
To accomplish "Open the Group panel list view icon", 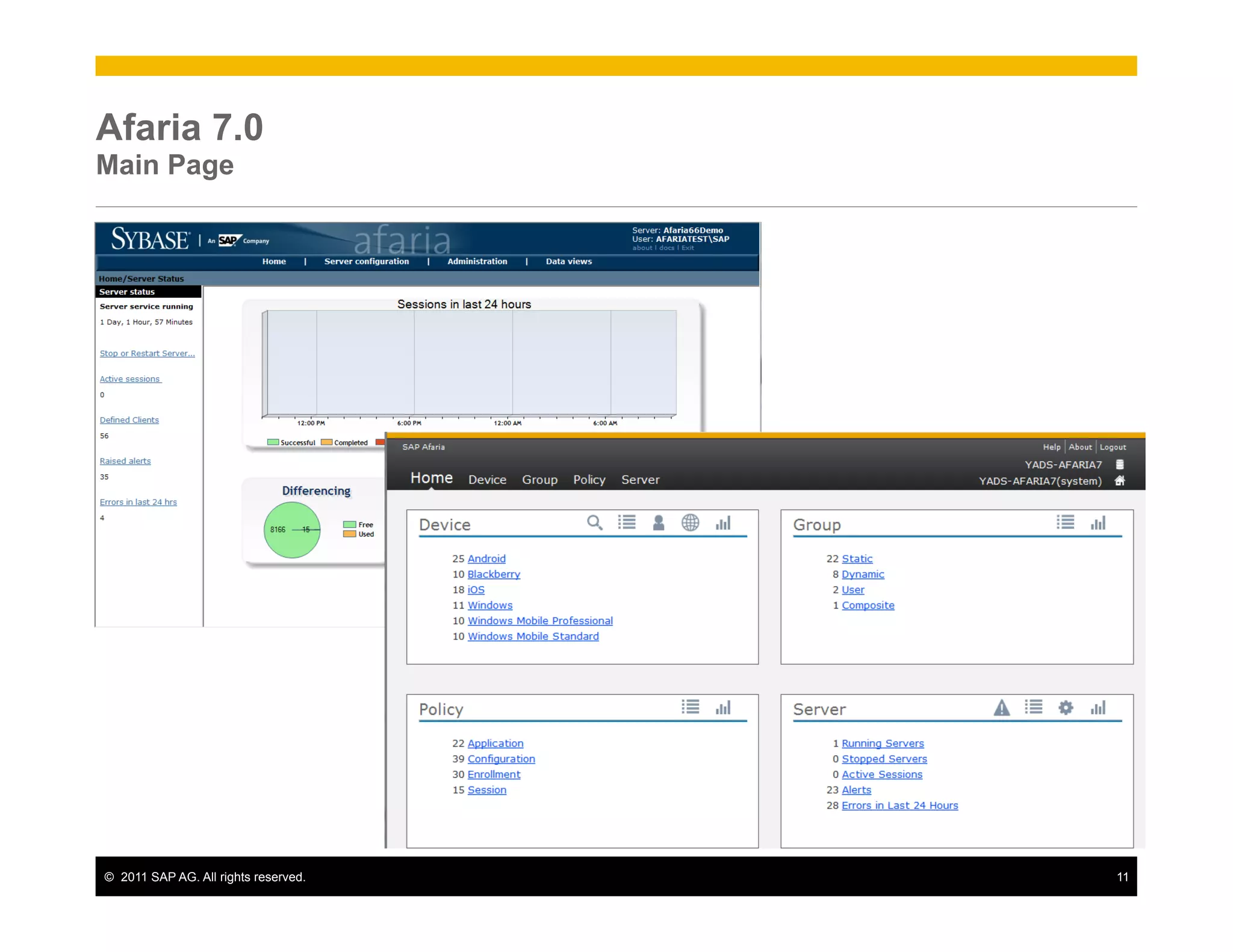I will pyautogui.click(x=1065, y=522).
